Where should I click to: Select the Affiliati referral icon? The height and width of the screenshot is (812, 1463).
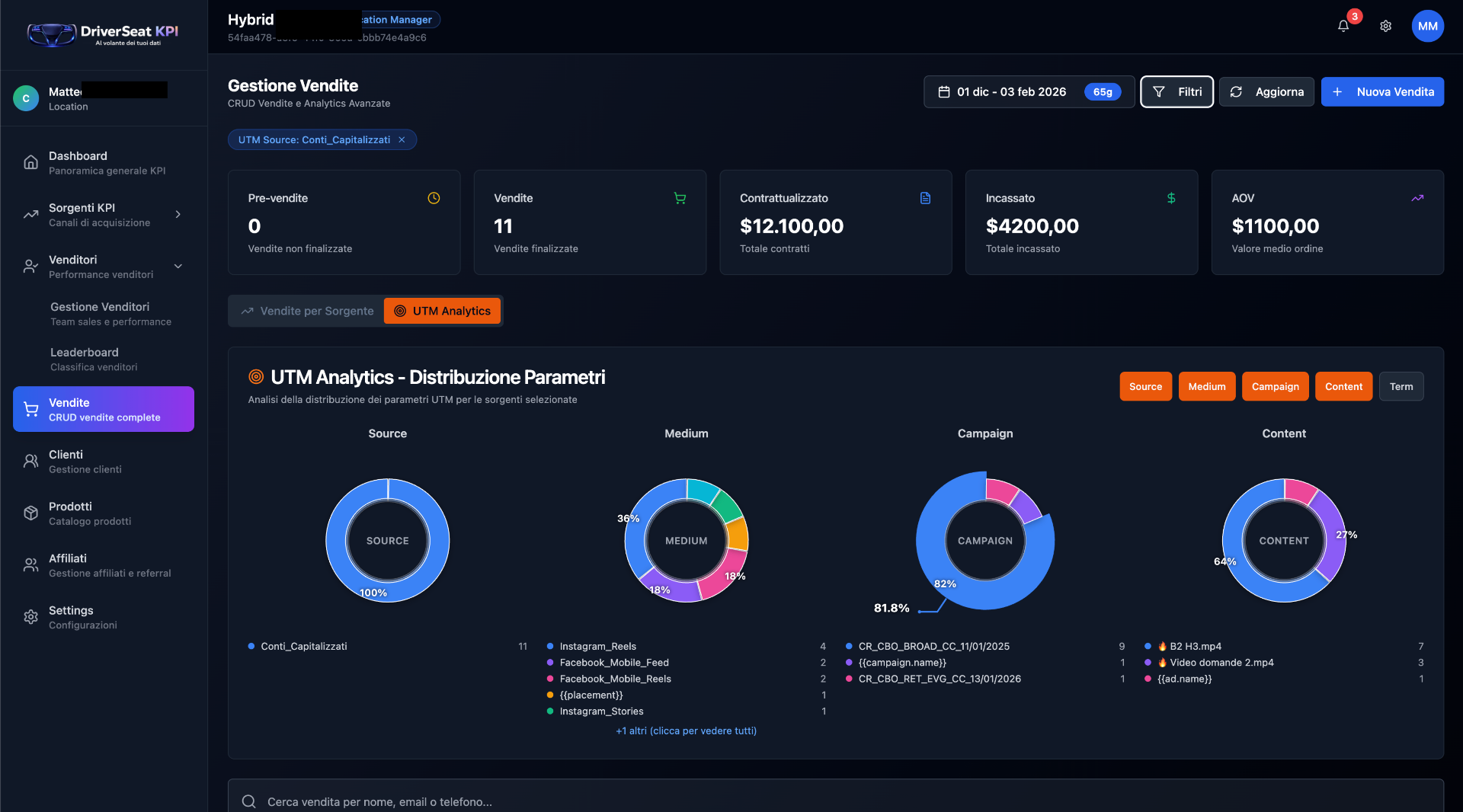tap(30, 564)
